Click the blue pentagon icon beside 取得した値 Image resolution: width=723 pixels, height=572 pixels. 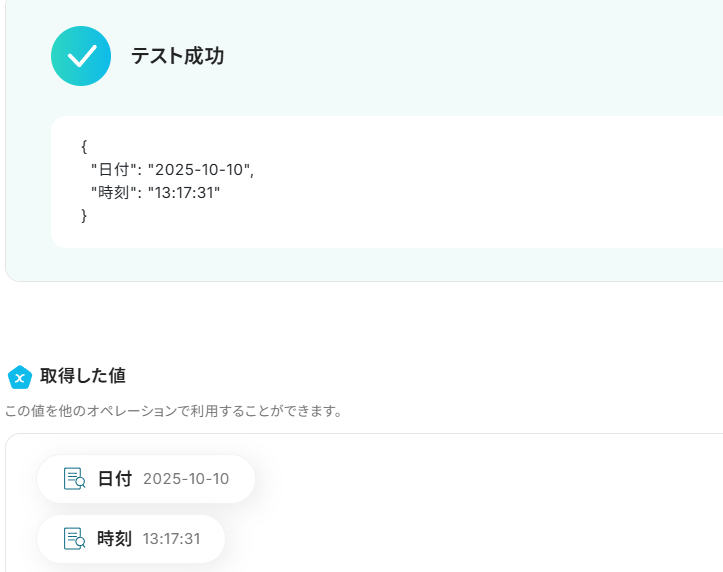(x=20, y=377)
